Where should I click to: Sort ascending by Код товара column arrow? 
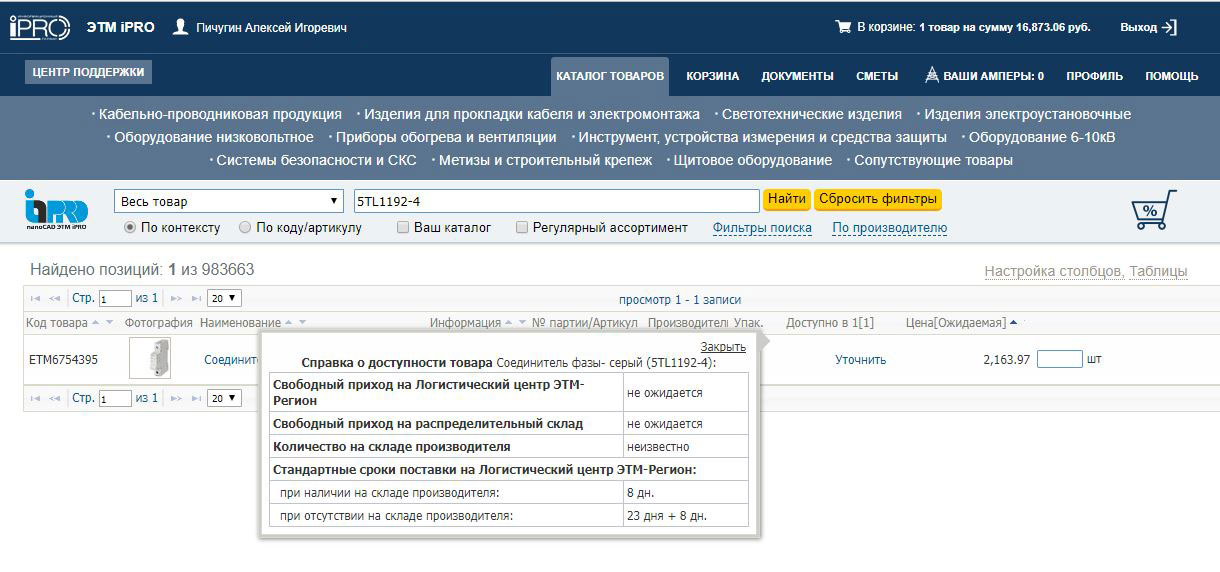click(96, 322)
